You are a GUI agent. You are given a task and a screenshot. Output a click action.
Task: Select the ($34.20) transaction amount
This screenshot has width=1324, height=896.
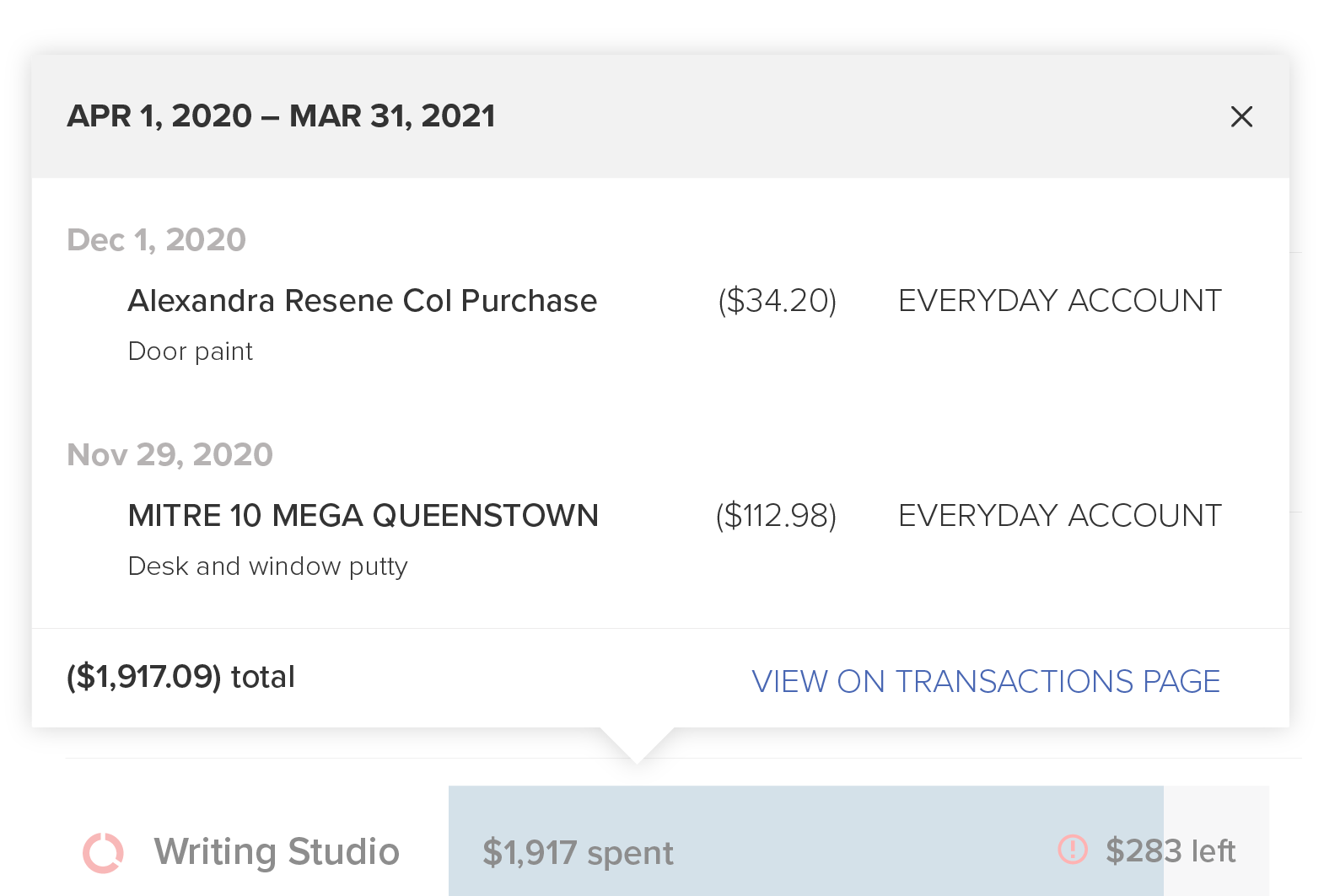pyautogui.click(x=776, y=300)
